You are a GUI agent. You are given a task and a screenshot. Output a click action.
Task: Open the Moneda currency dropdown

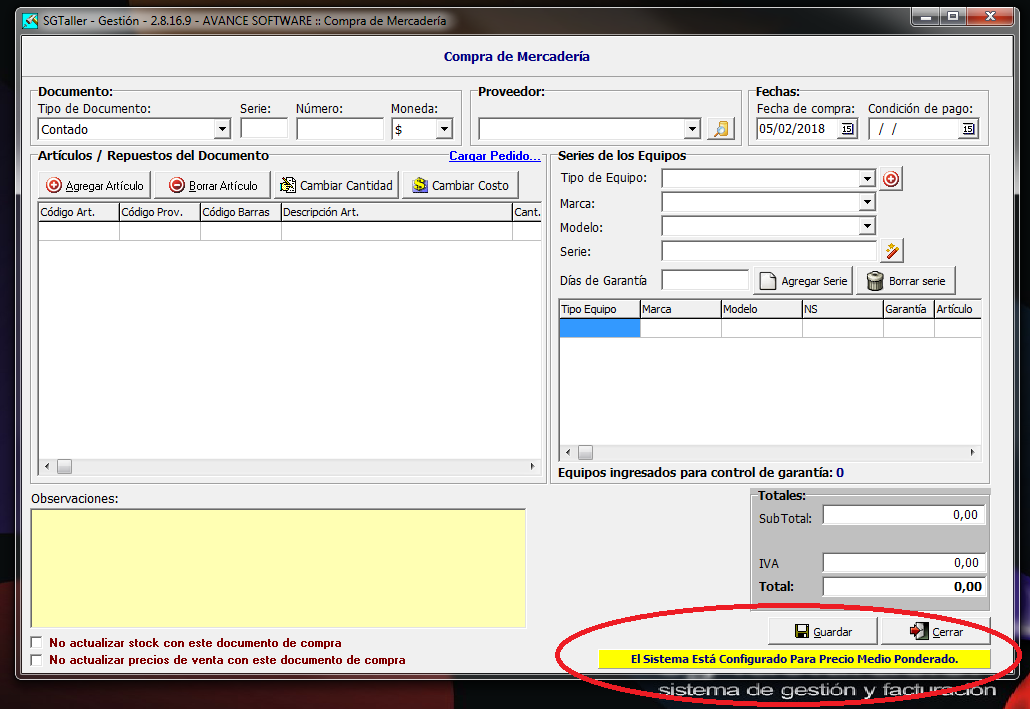tap(443, 129)
